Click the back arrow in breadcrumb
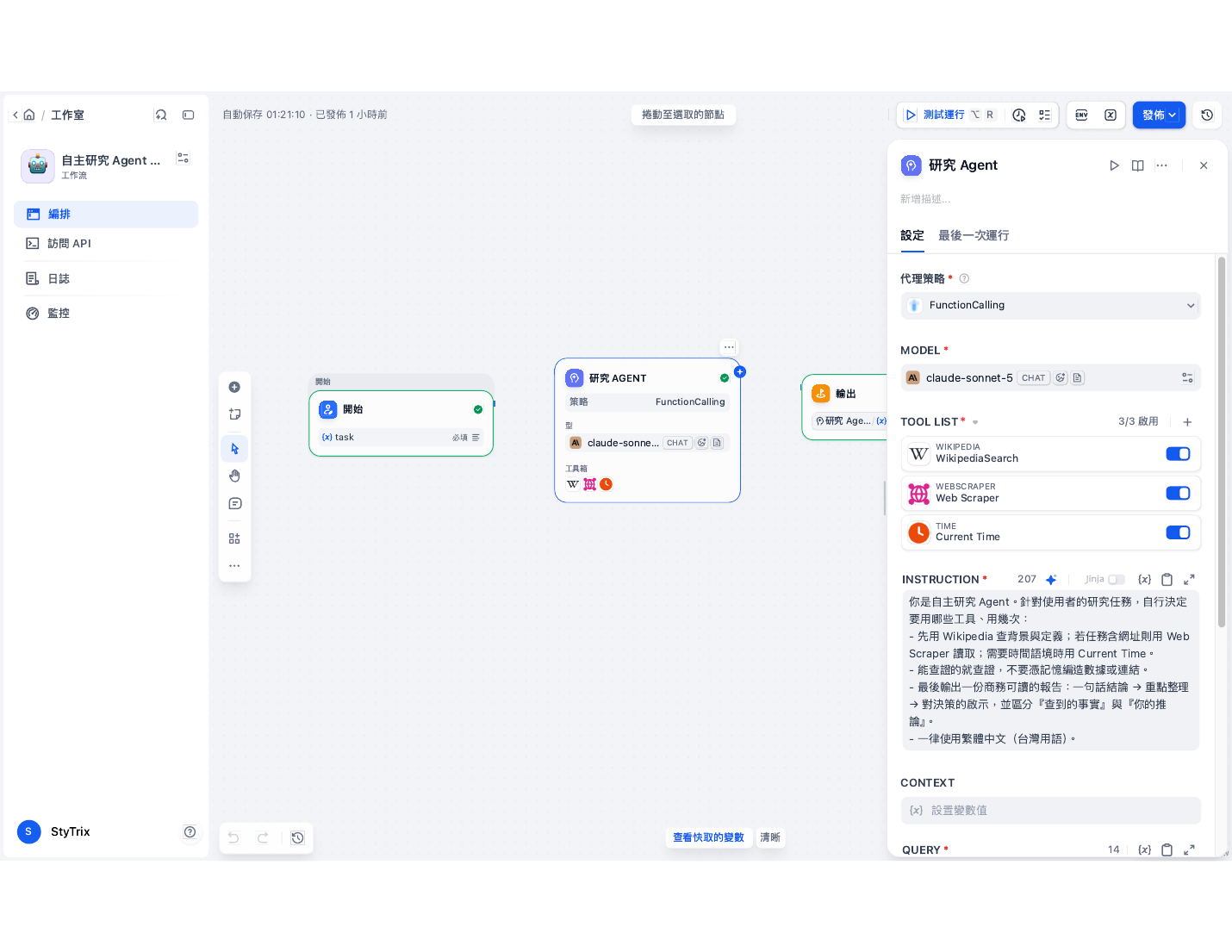The width and height of the screenshot is (1232, 952). coord(16,115)
